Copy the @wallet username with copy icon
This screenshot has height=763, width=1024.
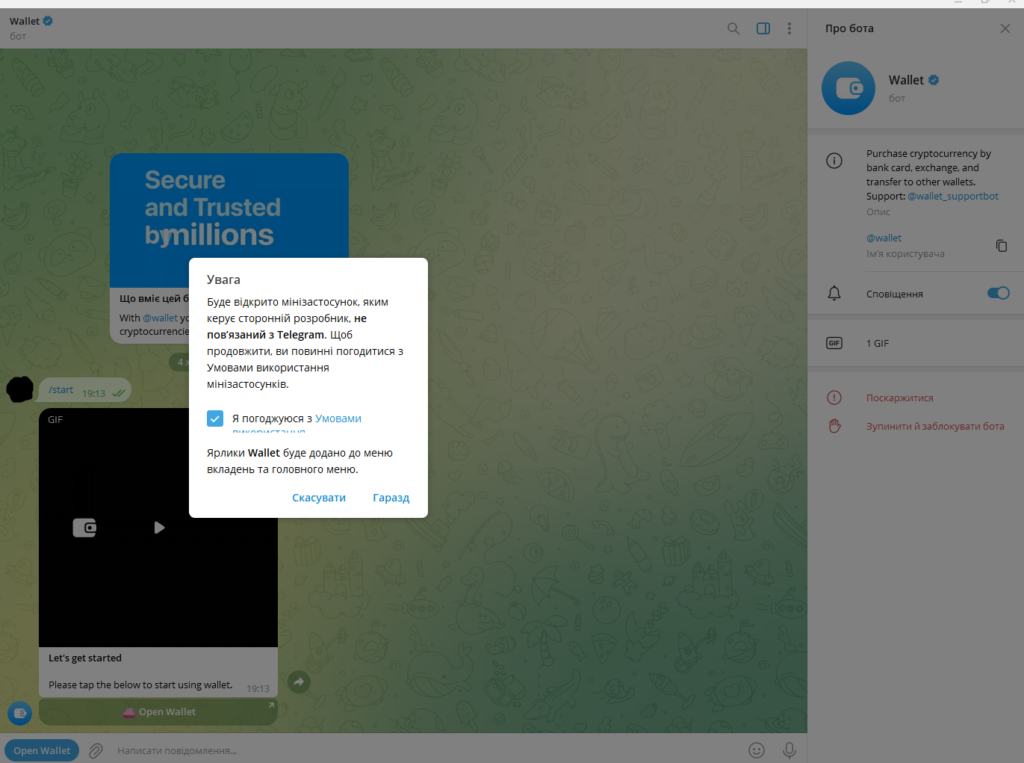[1000, 245]
